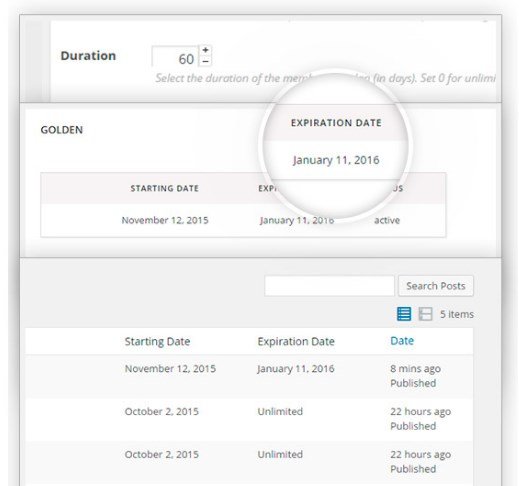Click STARTING DATE header in Golden table

(x=165, y=188)
